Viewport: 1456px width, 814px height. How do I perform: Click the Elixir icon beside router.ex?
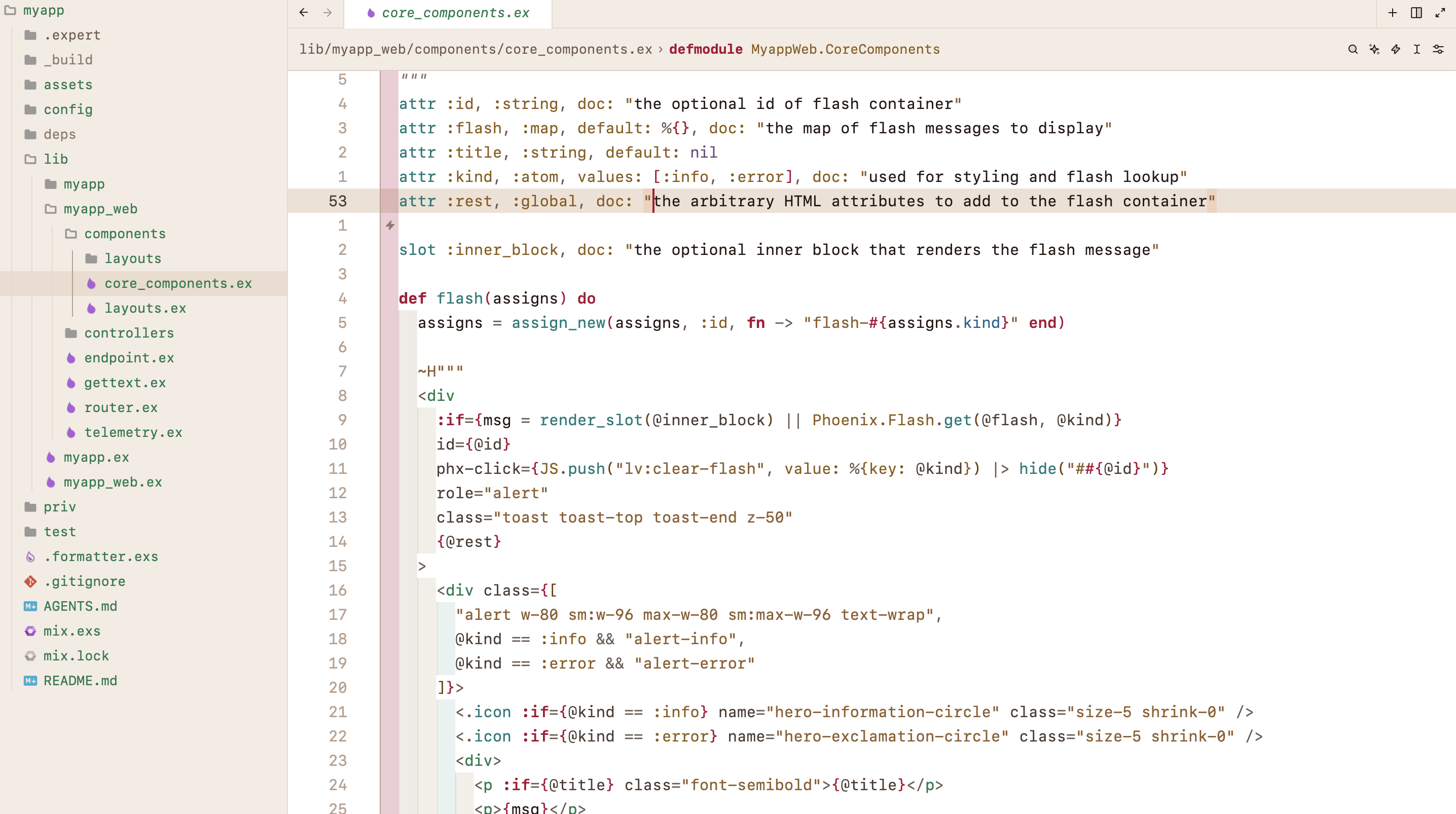[x=70, y=408]
